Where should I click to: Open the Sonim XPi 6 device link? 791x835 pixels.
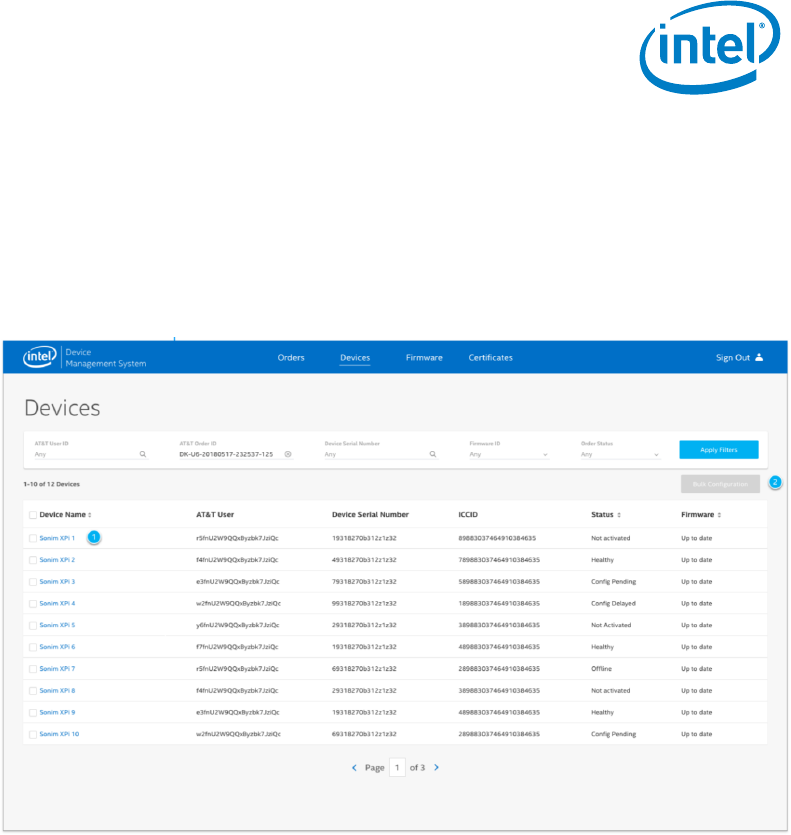(x=57, y=647)
